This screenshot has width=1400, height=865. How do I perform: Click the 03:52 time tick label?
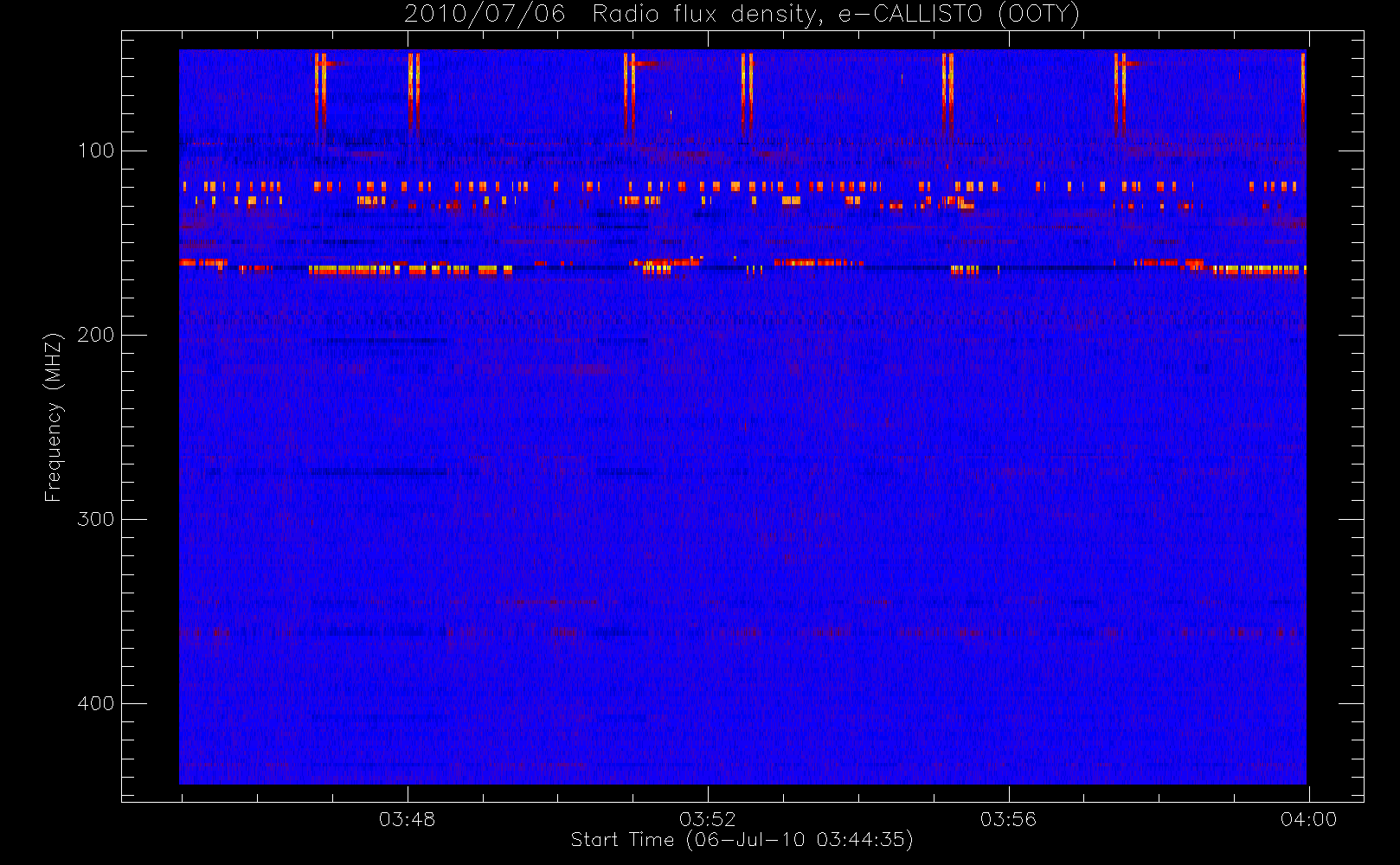(708, 819)
